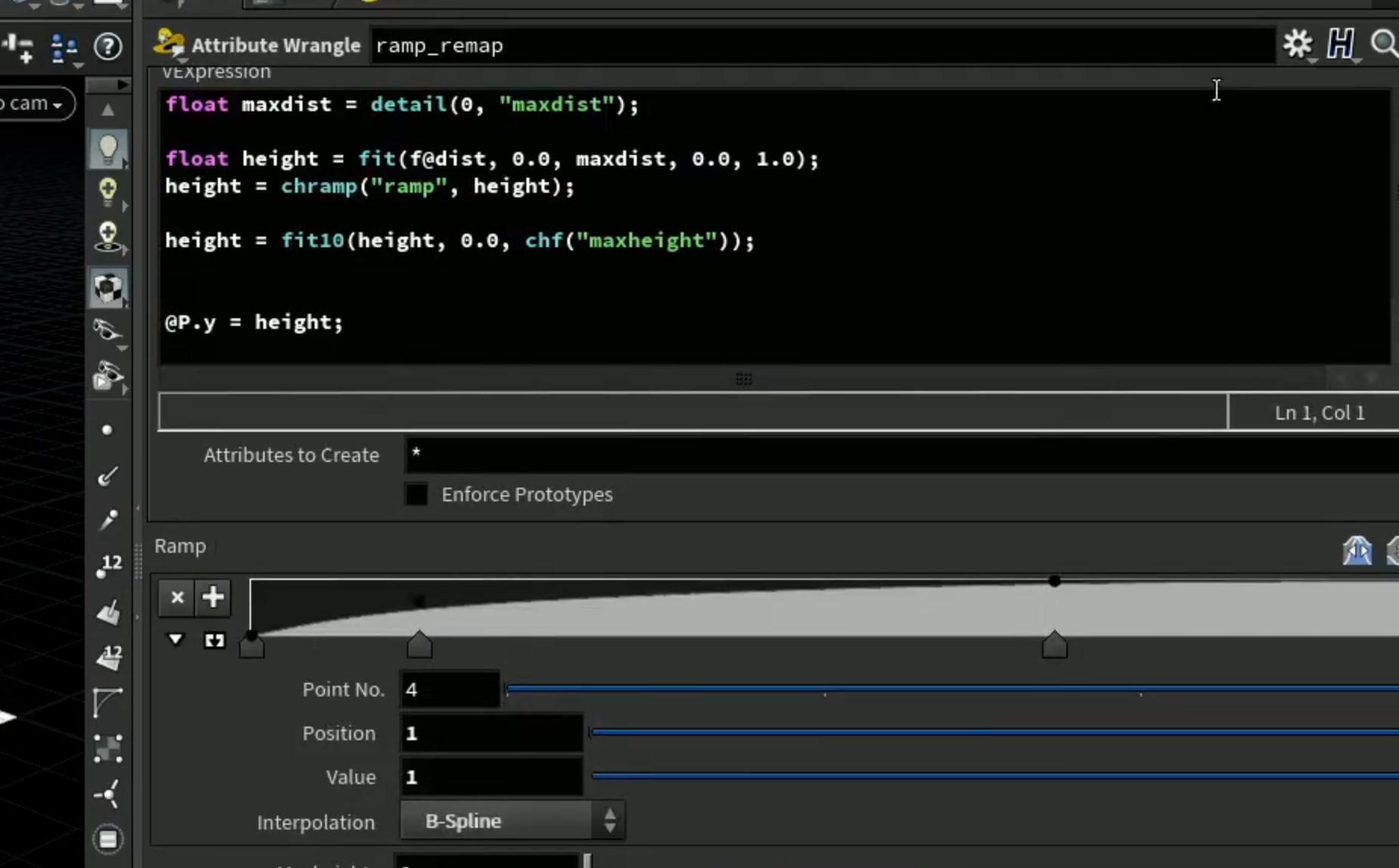Toggle the primitive numbers 12 display icon
1399x868 pixels.
pos(108,657)
